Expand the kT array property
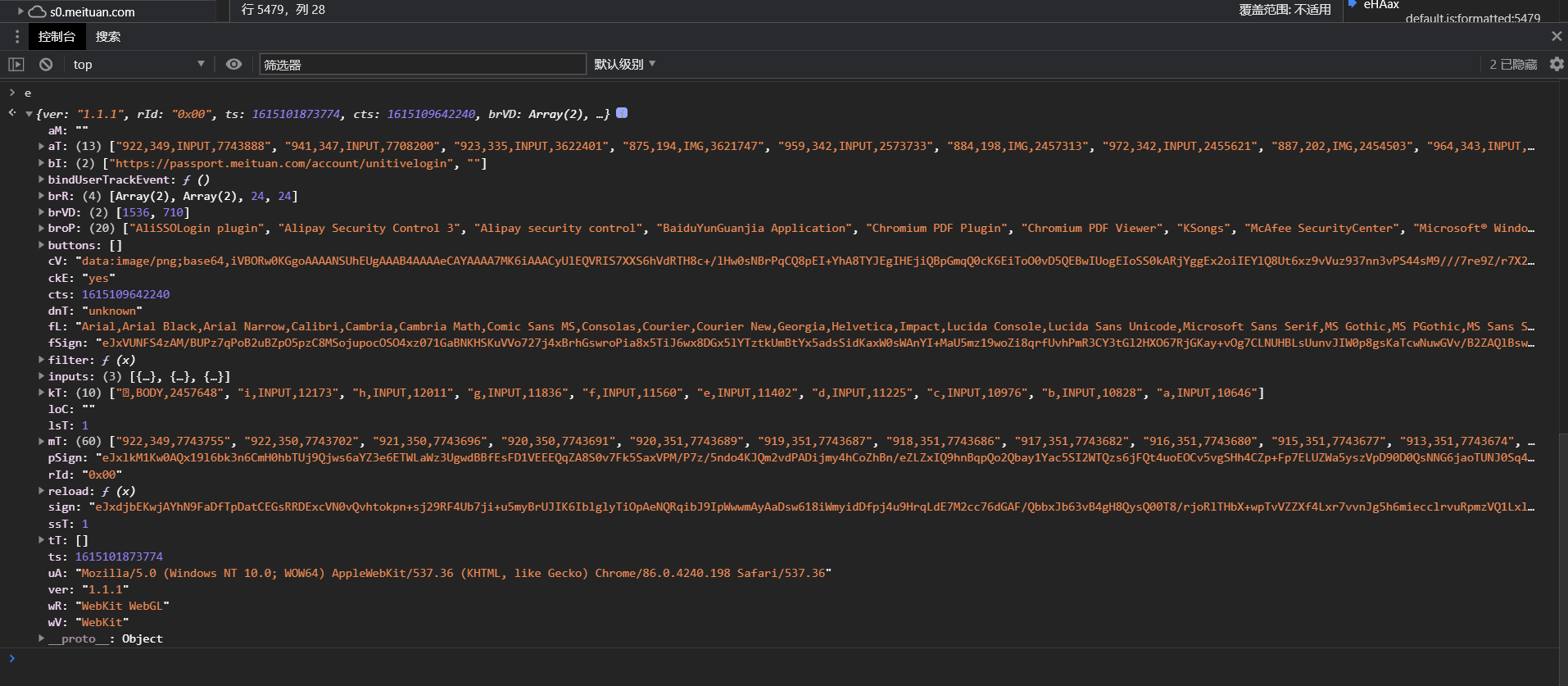 click(41, 392)
